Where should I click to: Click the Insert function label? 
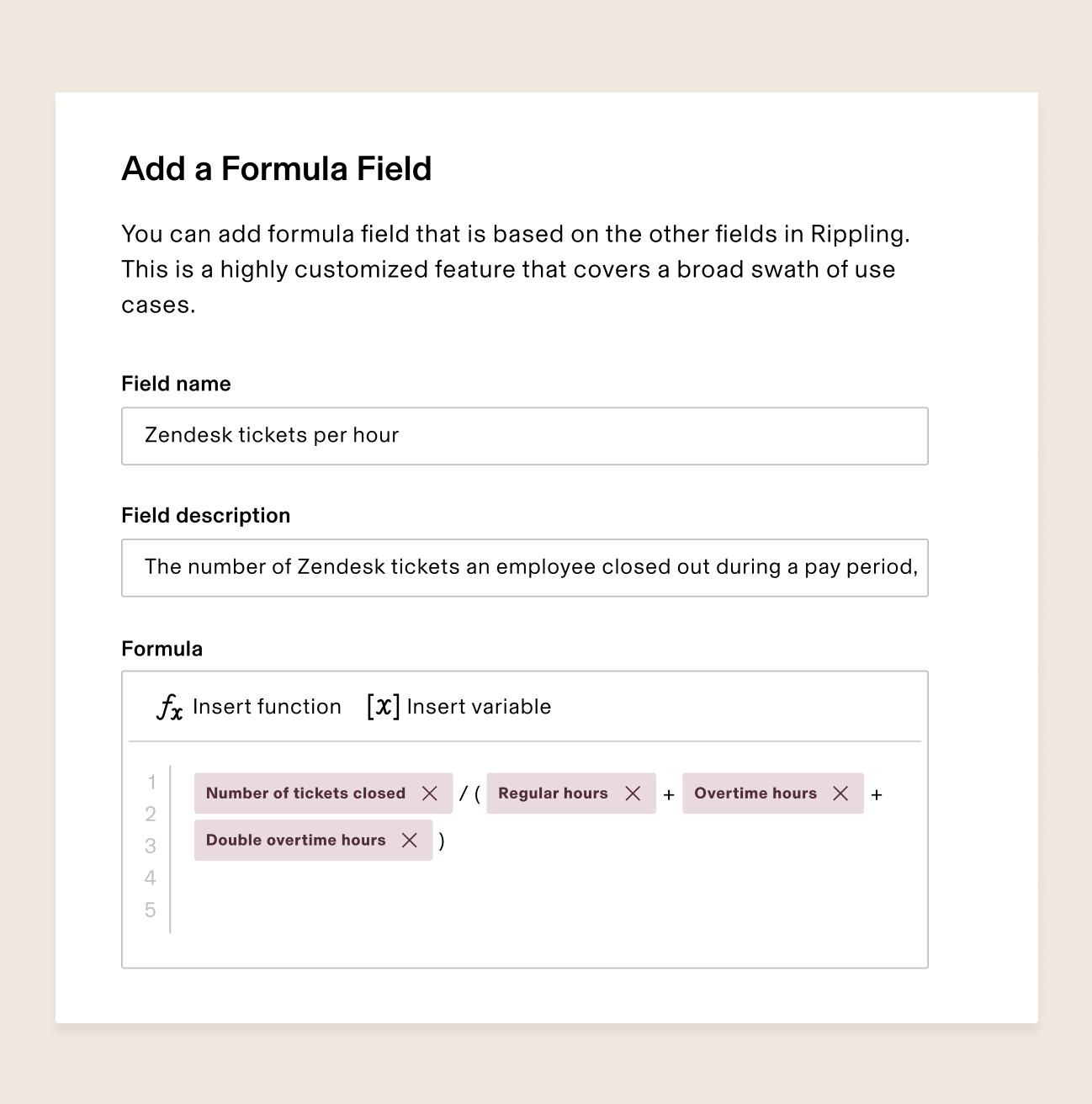point(267,707)
